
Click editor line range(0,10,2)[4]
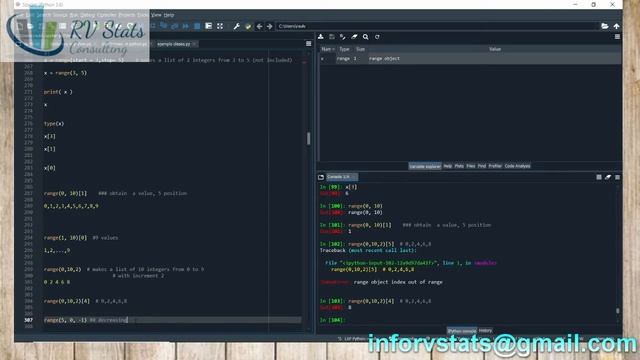pyautogui.click(x=85, y=301)
